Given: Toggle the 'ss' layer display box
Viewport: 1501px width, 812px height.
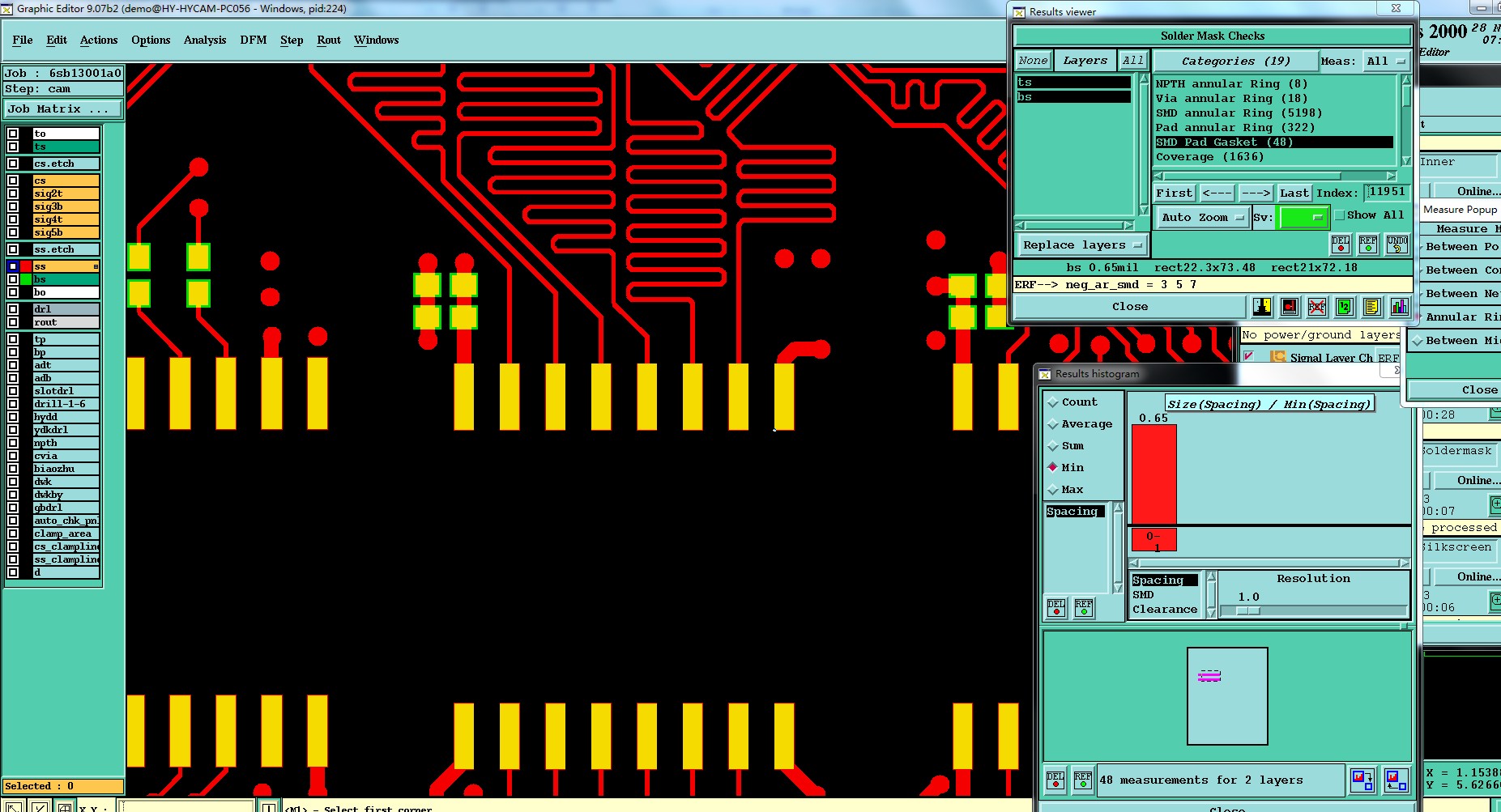Looking at the screenshot, I should tap(13, 266).
